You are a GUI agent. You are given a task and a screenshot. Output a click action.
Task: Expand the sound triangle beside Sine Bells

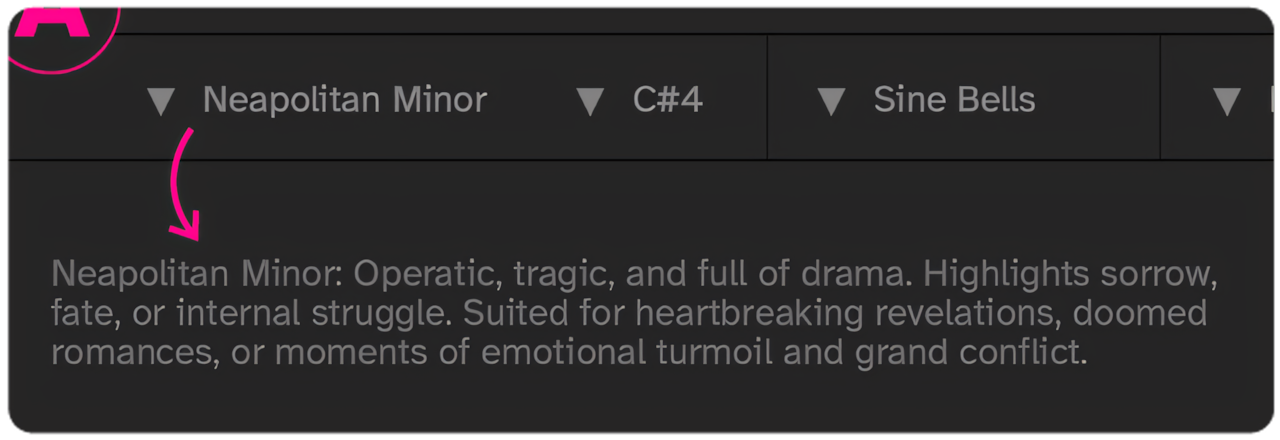[832, 101]
